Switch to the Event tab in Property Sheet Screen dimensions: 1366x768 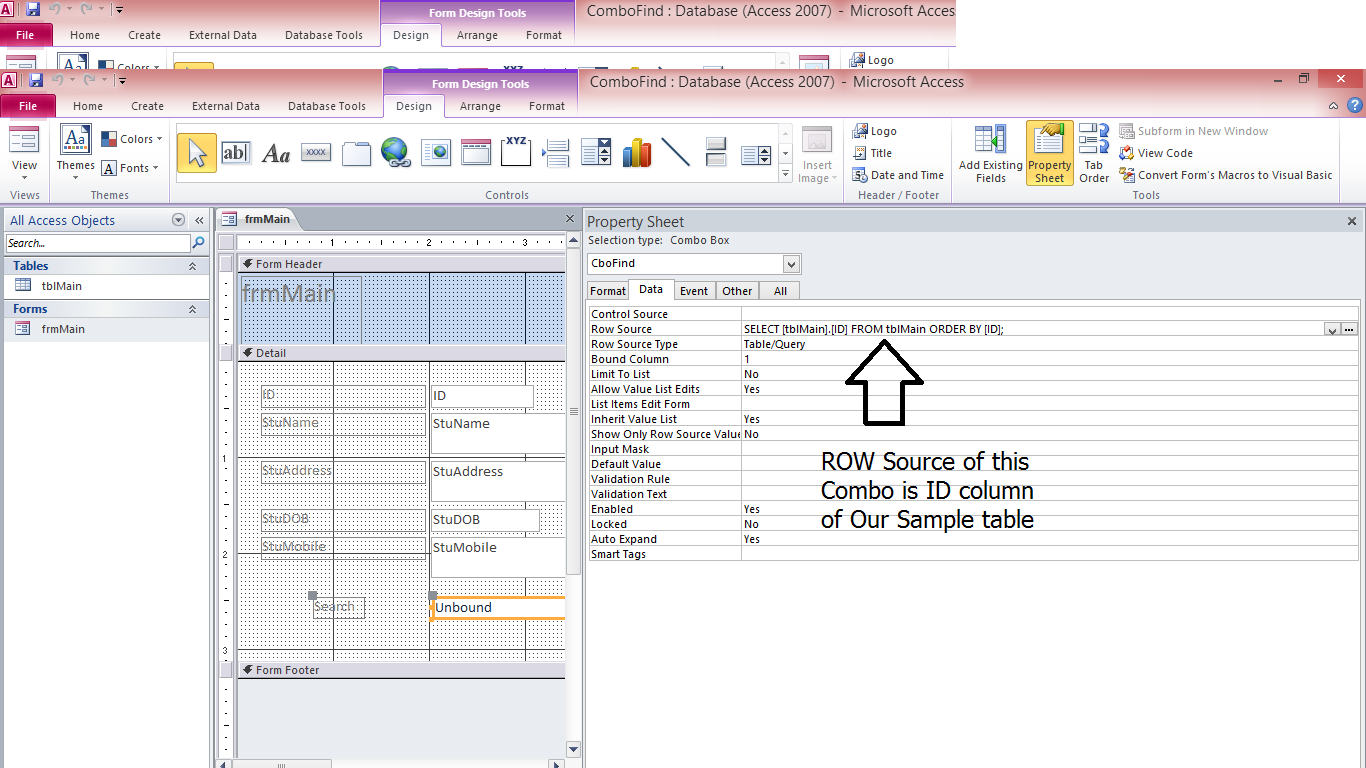[x=694, y=290]
